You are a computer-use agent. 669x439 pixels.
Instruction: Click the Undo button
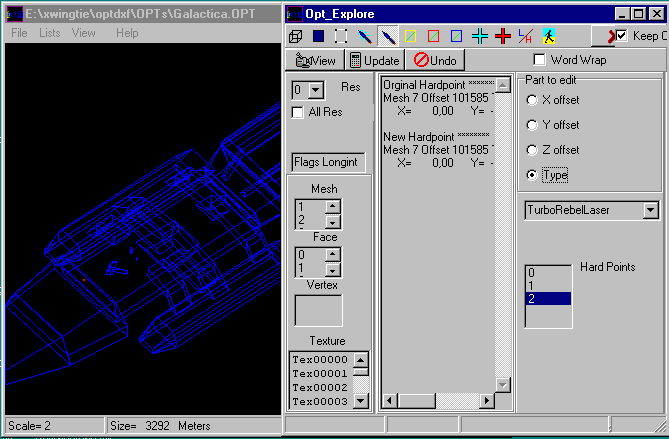435,61
